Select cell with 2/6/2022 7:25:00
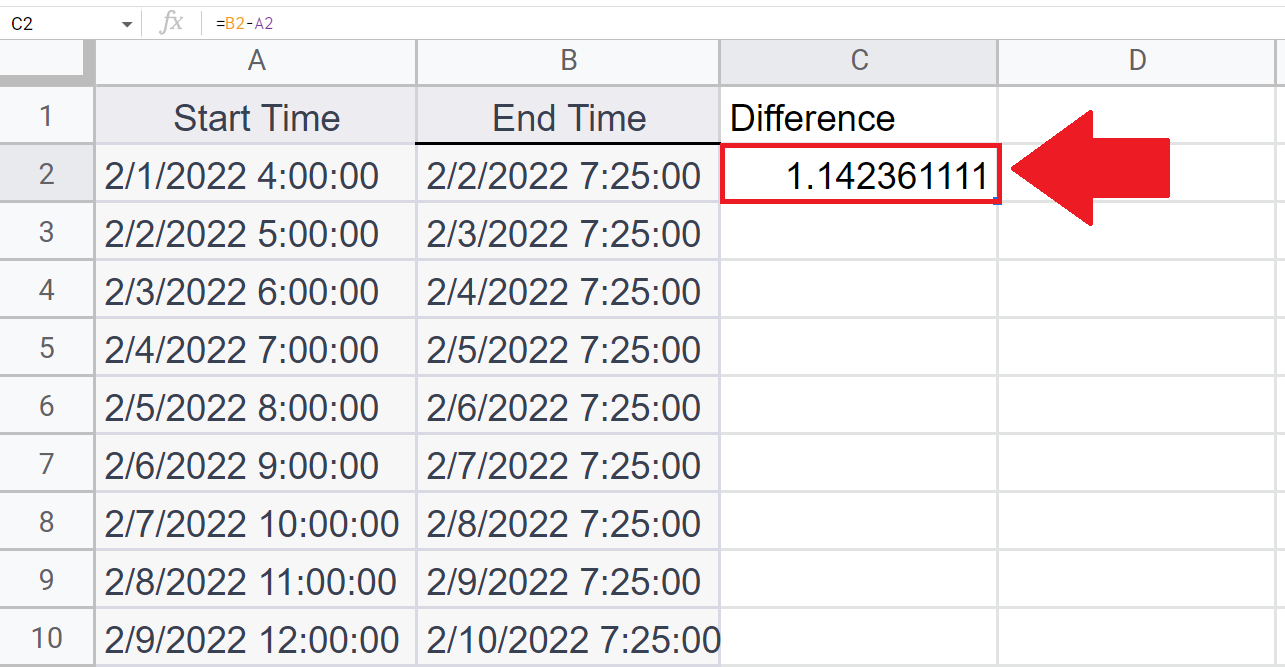The height and width of the screenshot is (667, 1285). pyautogui.click(x=568, y=406)
